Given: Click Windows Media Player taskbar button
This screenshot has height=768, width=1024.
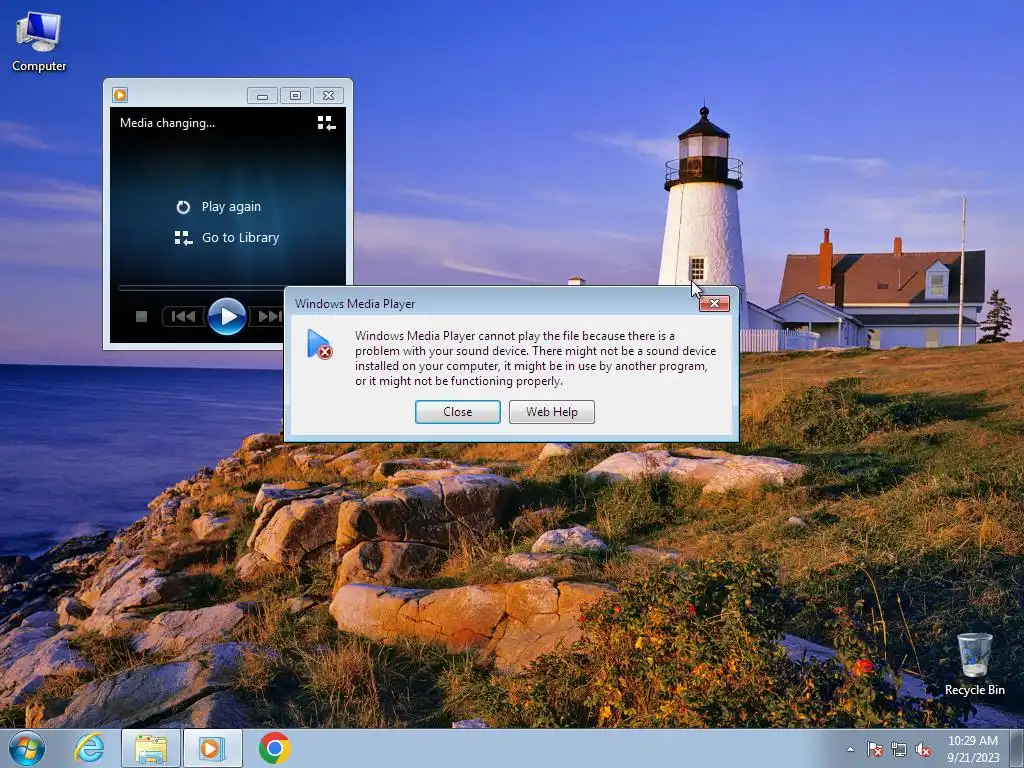Looking at the screenshot, I should [x=213, y=748].
